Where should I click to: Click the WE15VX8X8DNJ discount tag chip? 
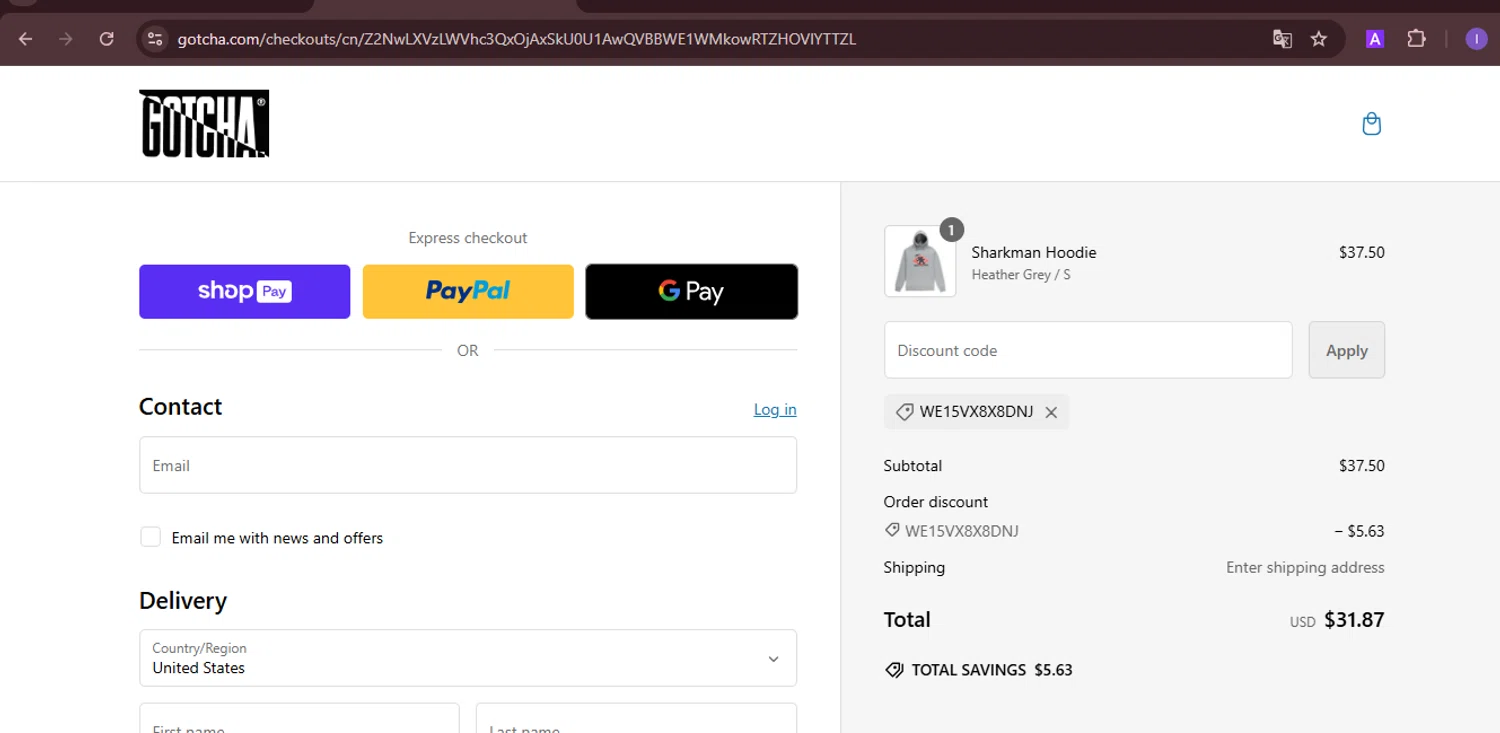coord(976,412)
